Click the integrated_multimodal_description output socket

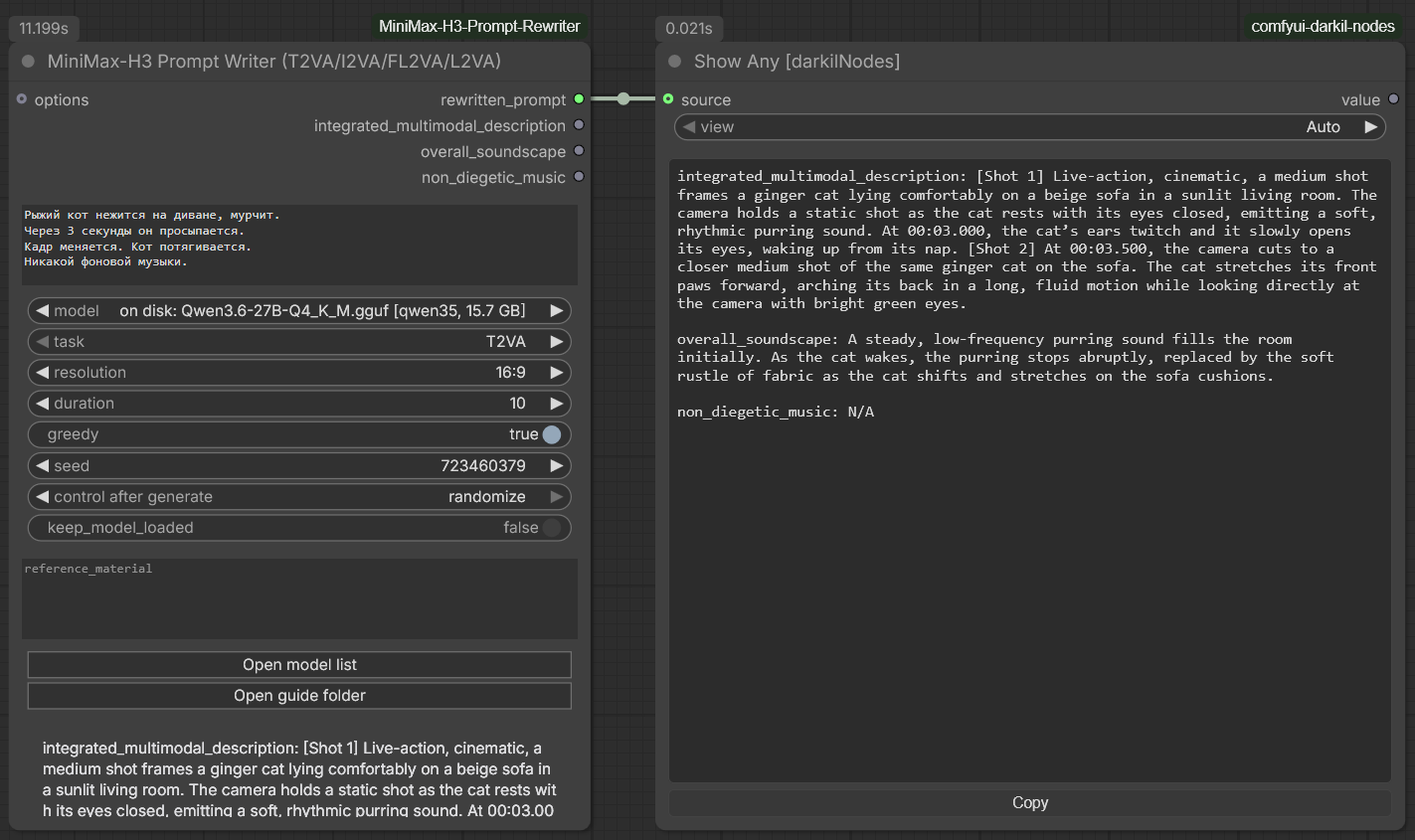579,125
